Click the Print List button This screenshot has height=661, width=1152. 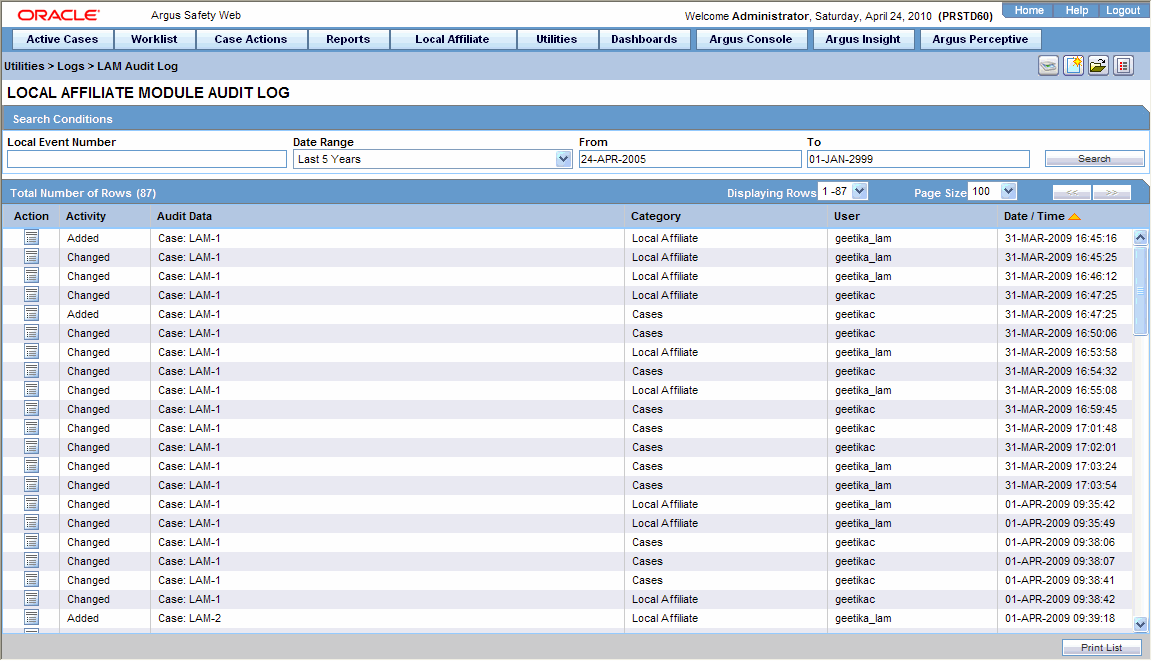pos(1101,648)
